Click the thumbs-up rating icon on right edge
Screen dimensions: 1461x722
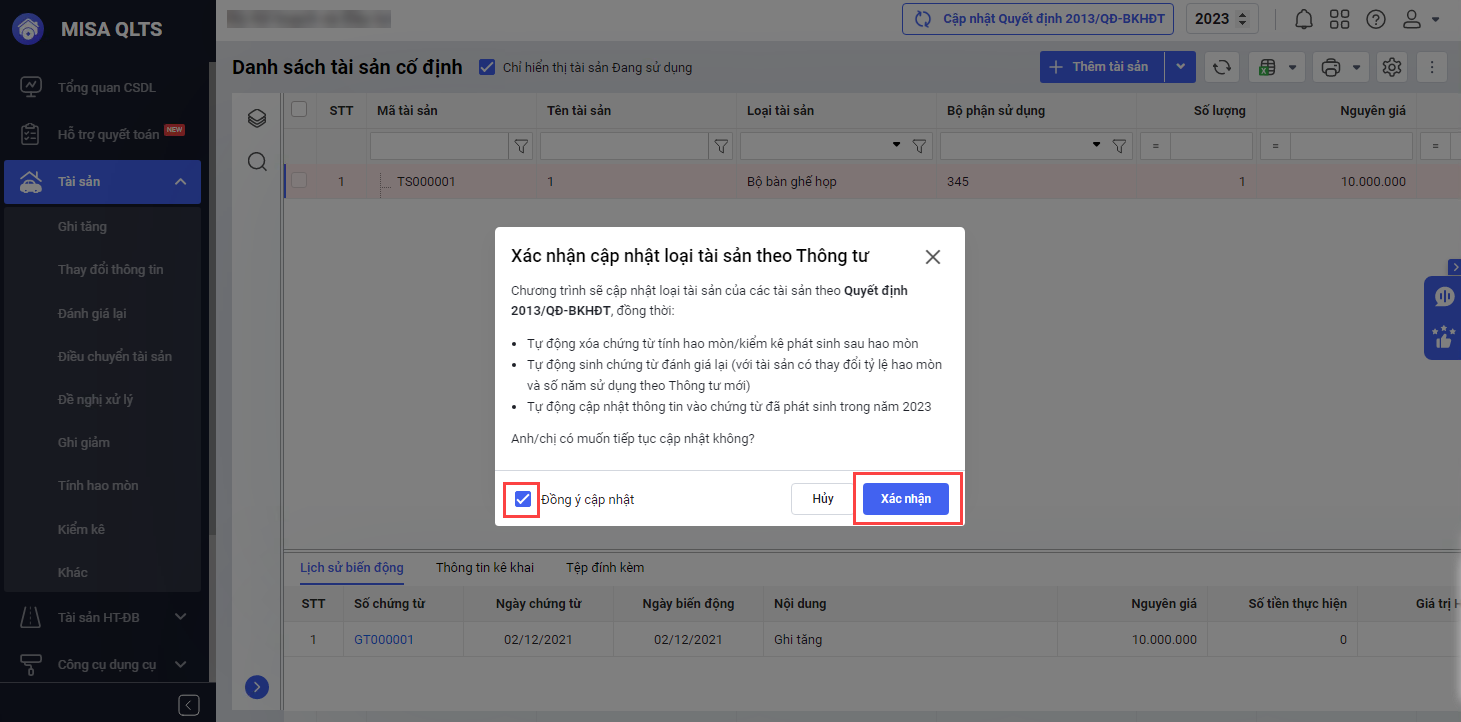pyautogui.click(x=1443, y=337)
